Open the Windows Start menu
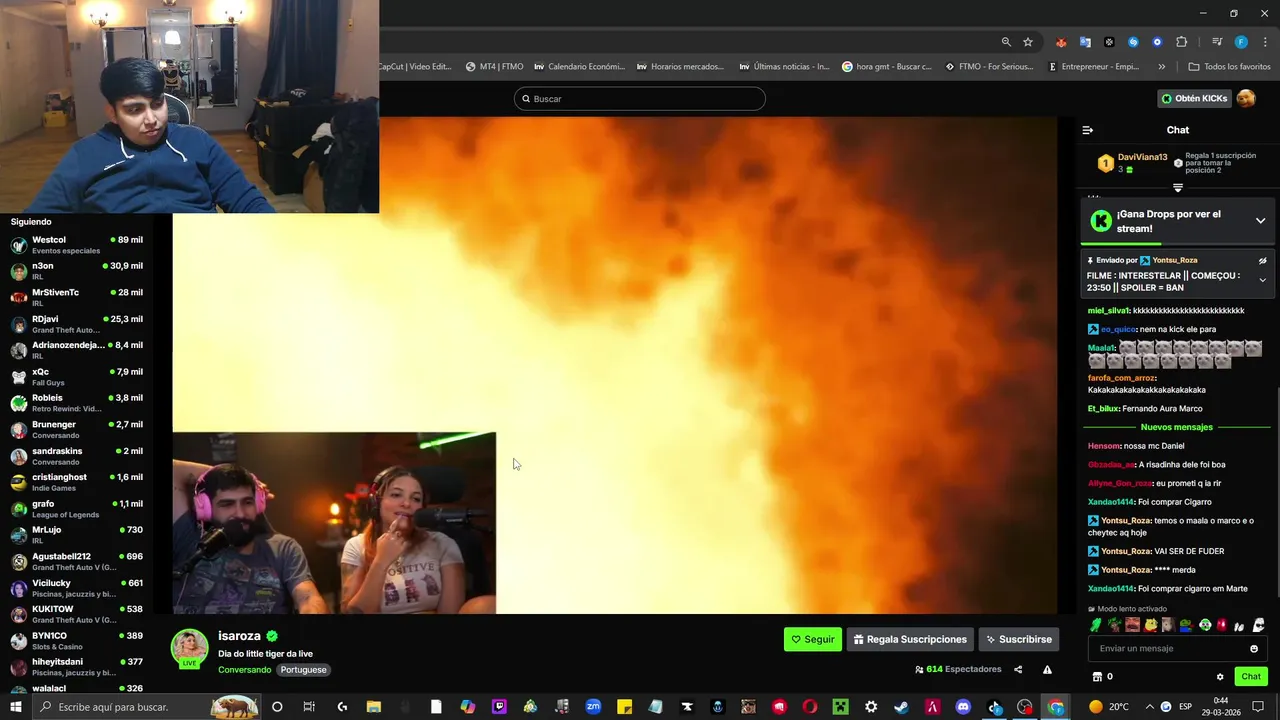The width and height of the screenshot is (1280, 720). pyautogui.click(x=16, y=707)
